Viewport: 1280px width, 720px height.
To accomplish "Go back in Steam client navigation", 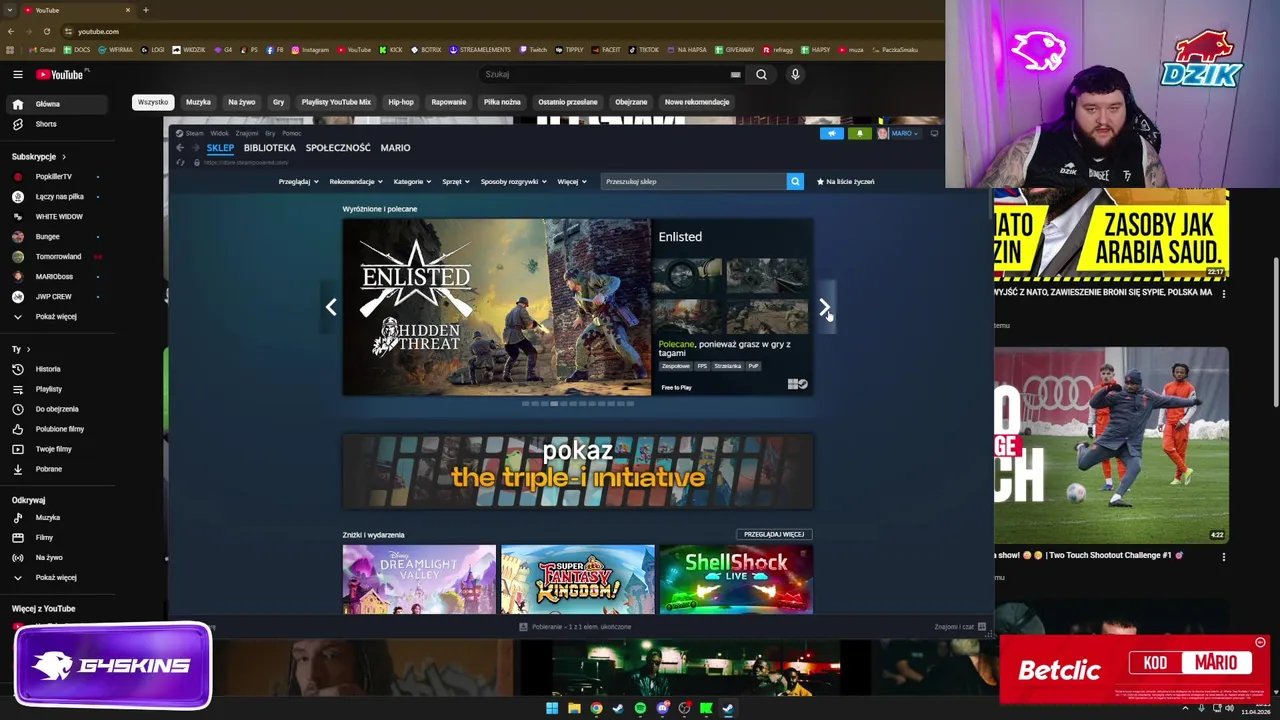I will click(x=180, y=148).
